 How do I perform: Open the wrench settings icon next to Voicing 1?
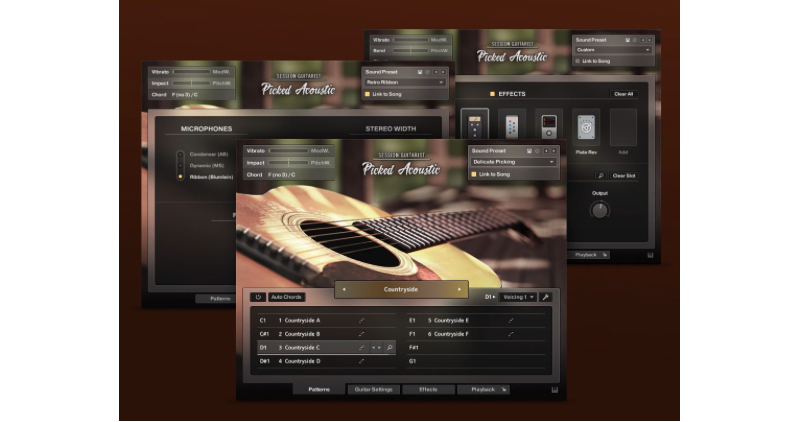point(545,297)
